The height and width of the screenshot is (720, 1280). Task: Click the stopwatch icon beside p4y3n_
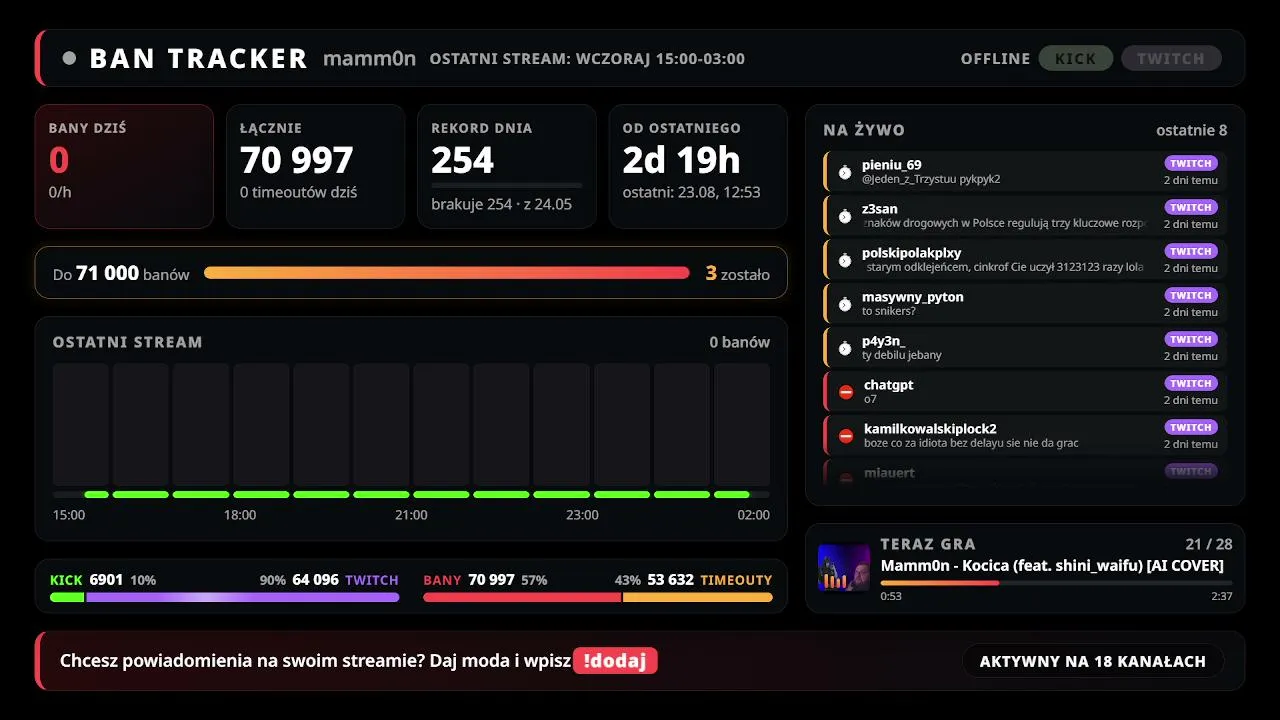(845, 348)
